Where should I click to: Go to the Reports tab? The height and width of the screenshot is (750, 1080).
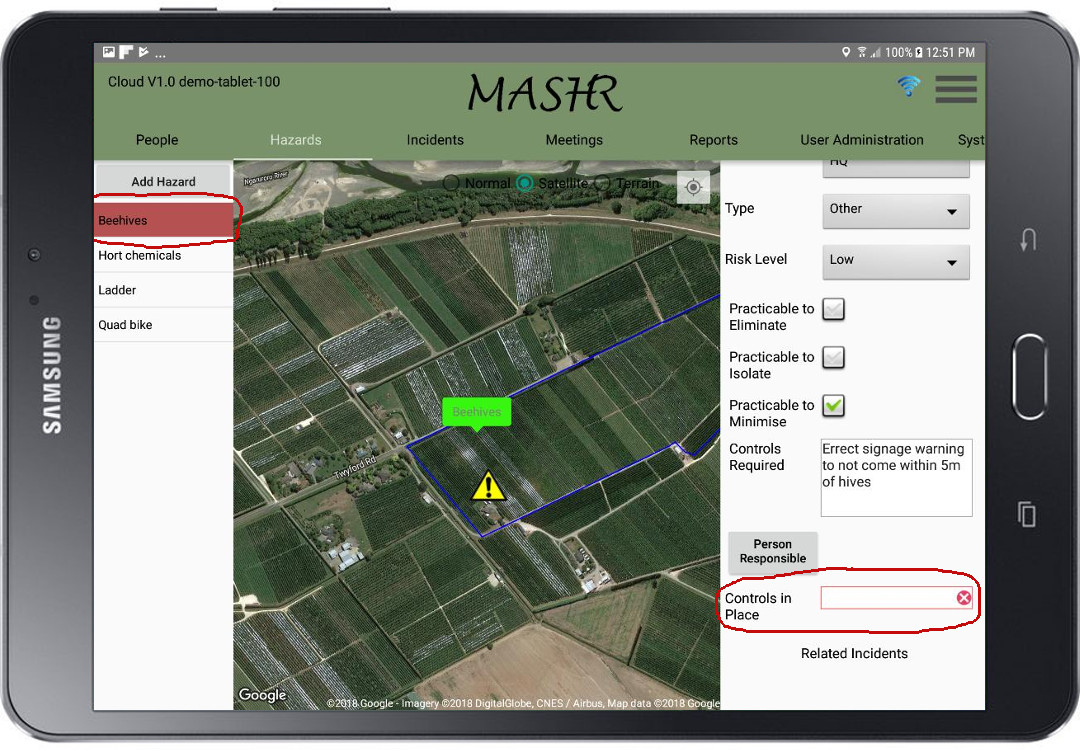(713, 140)
